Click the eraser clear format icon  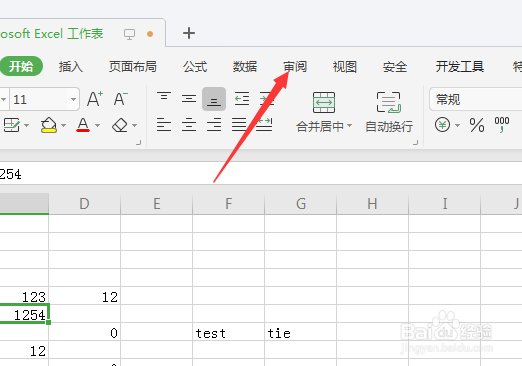120,125
